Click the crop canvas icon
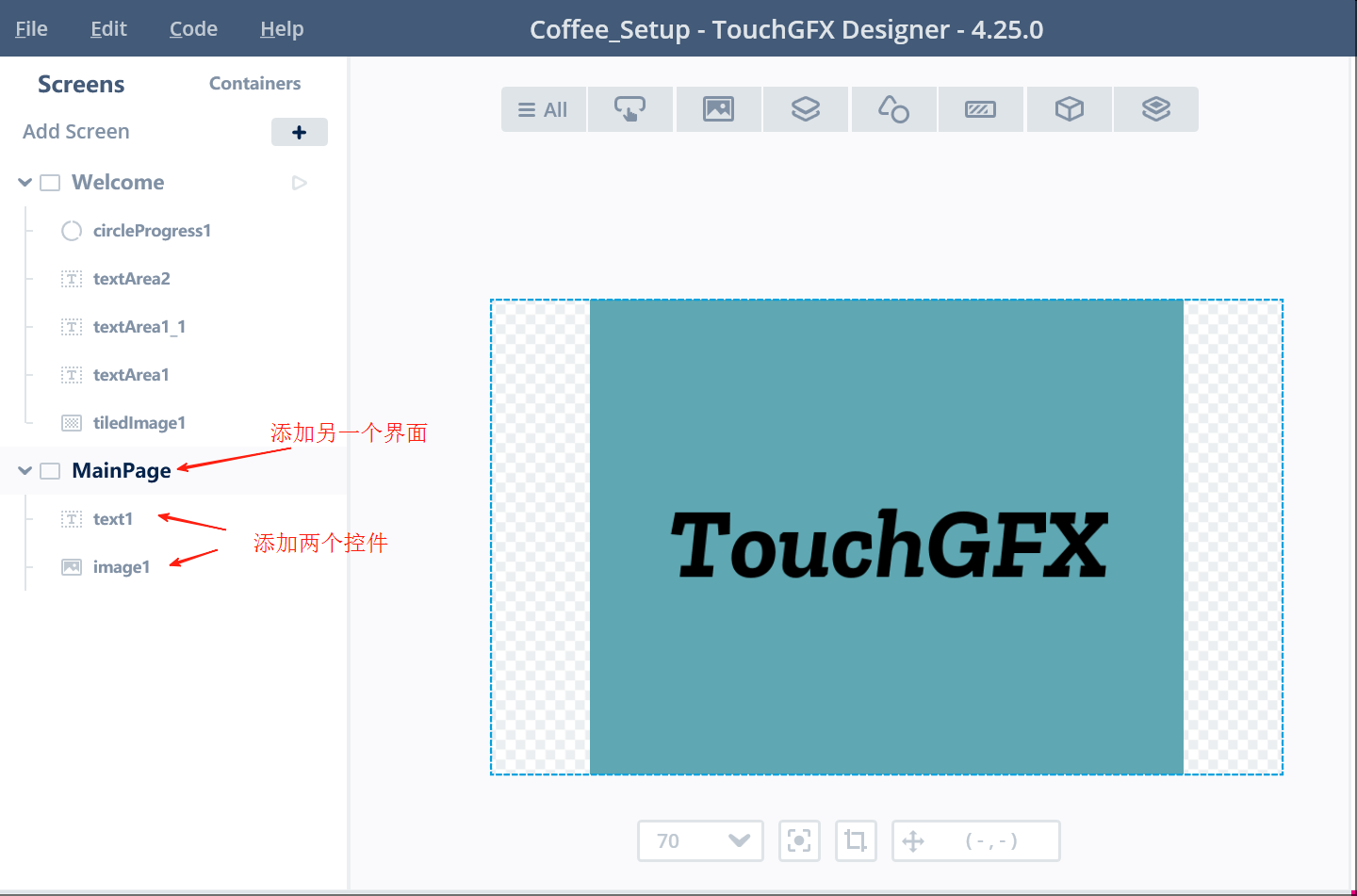The image size is (1357, 896). pos(856,840)
